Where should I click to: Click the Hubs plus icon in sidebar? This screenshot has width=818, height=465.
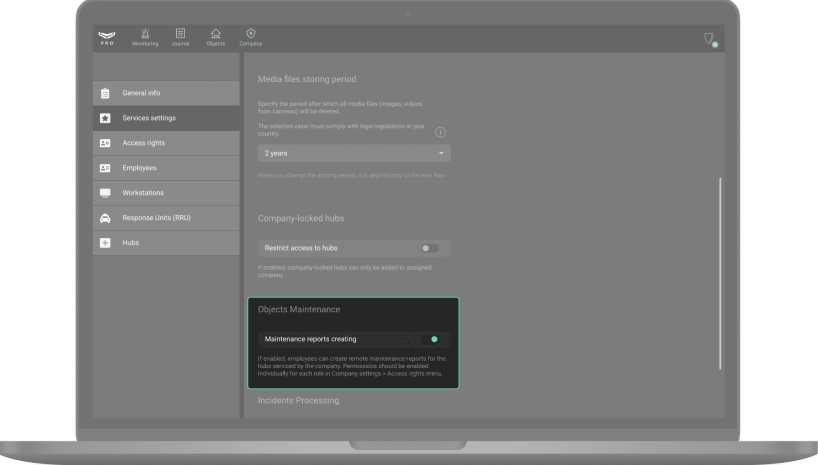[x=105, y=243]
